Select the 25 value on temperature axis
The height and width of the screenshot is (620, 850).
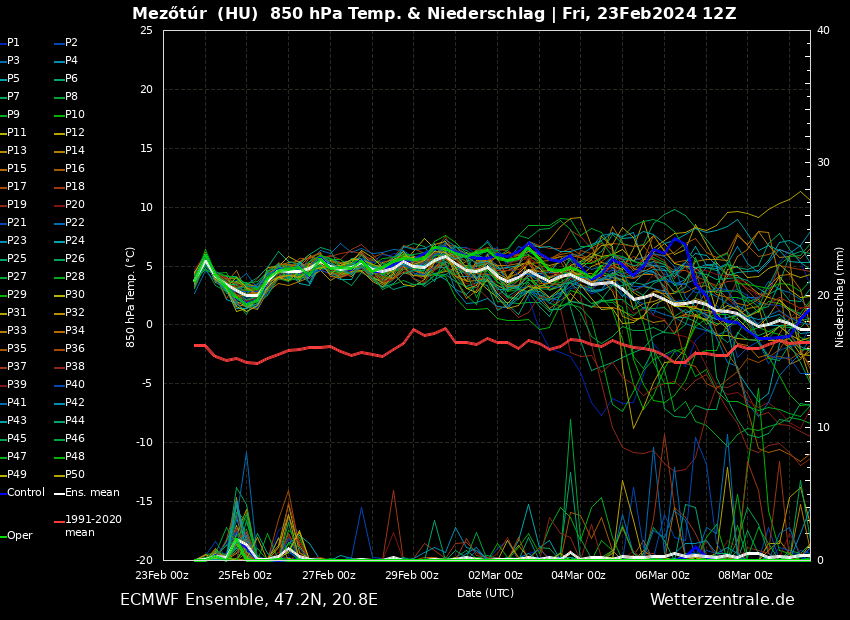click(x=146, y=30)
